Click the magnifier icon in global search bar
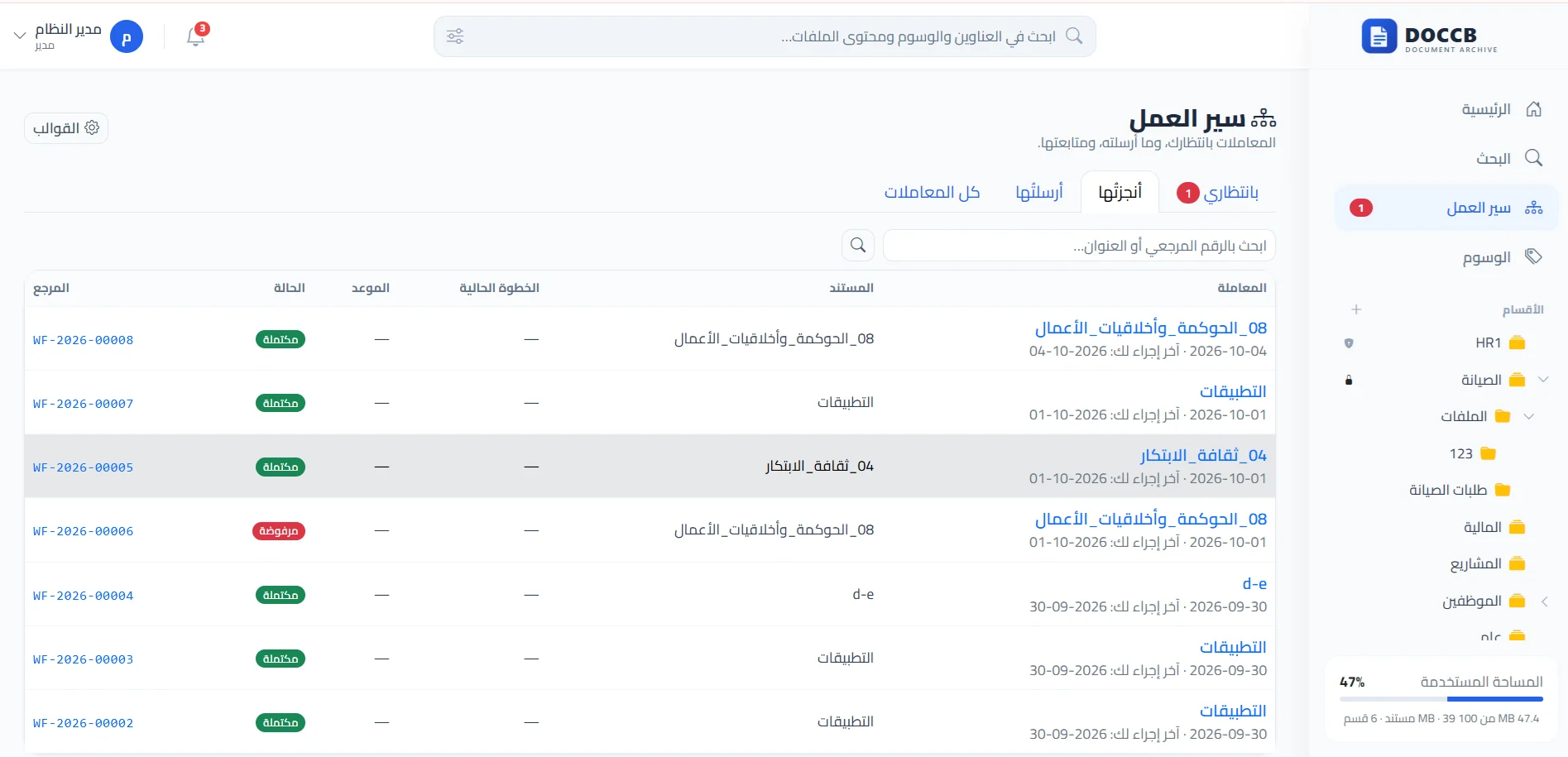Viewport: 1568px width, 757px height. coord(1074,36)
